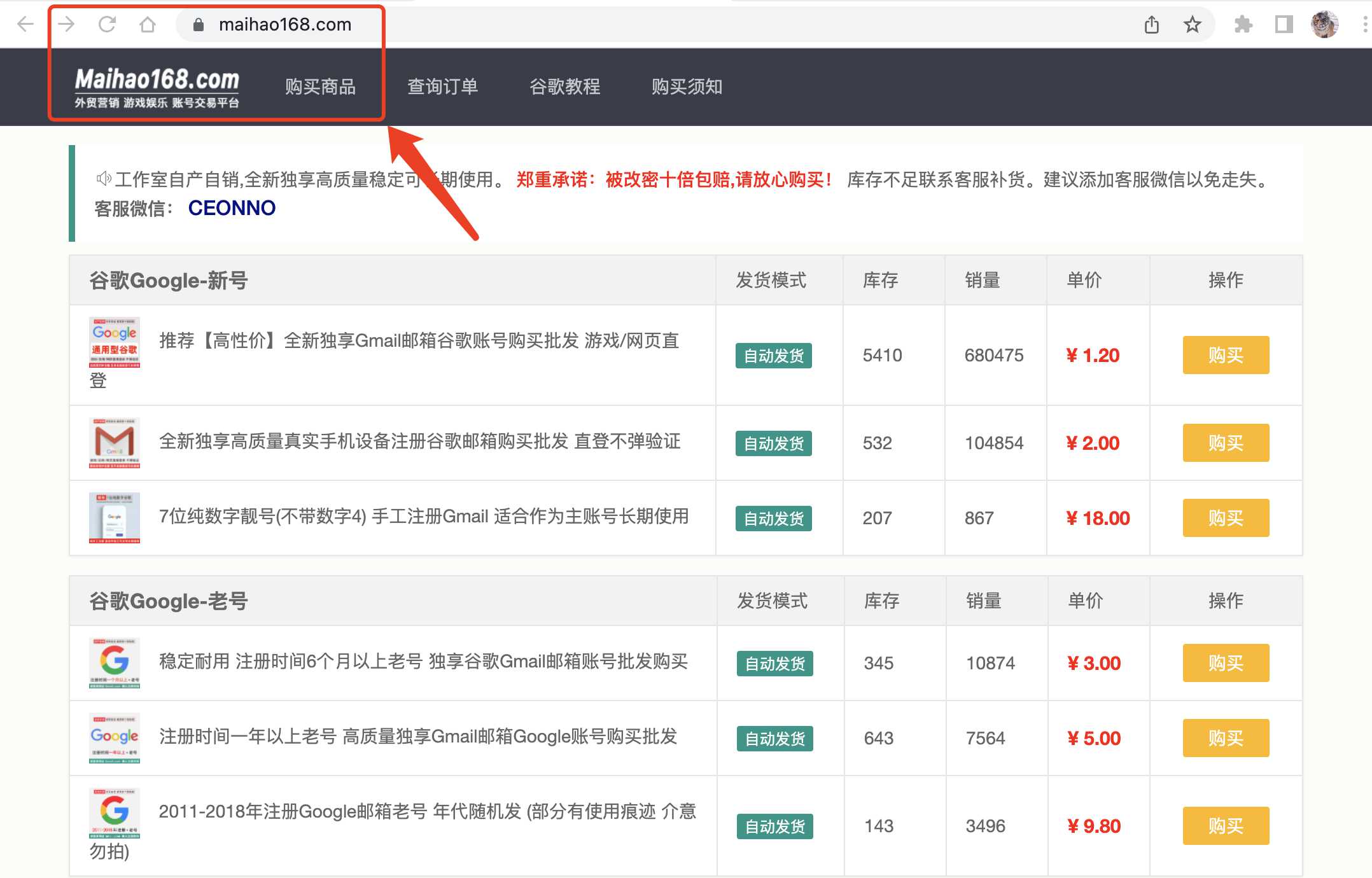Reload the page with refresh icon
This screenshot has width=1372, height=878.
(x=107, y=24)
